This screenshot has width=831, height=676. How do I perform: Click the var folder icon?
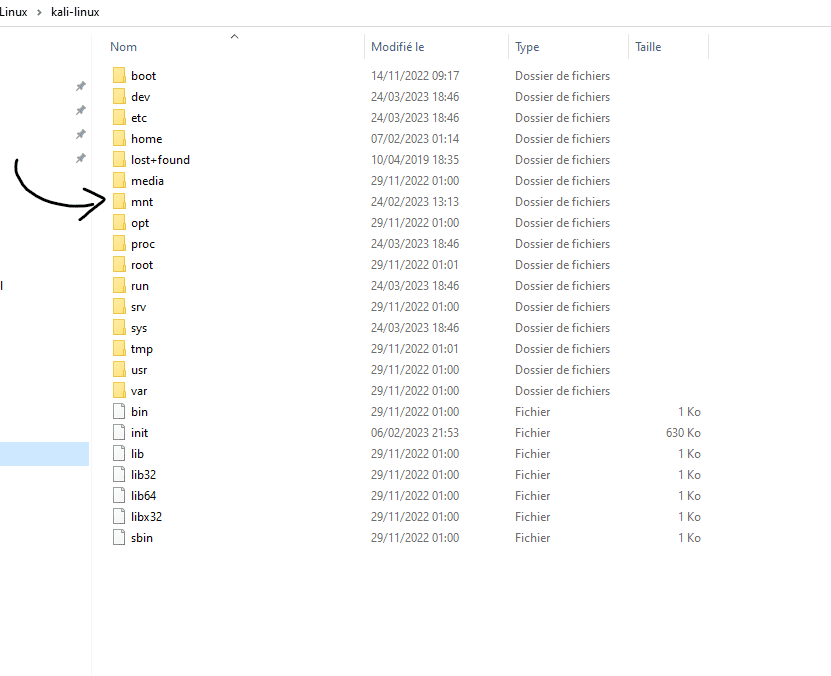pos(119,390)
